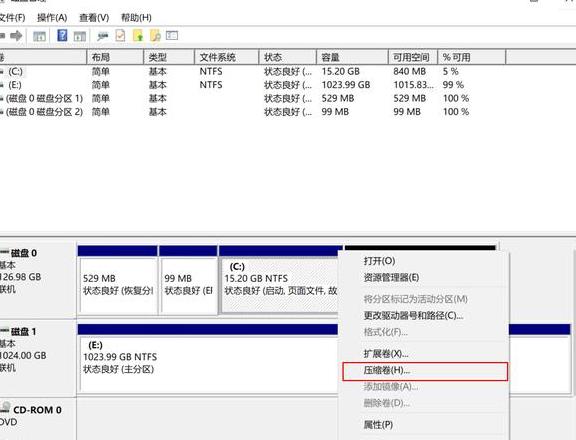This screenshot has width=576, height=440.
Task: Click the folder with green up-arrow icon
Action: [x=138, y=35]
